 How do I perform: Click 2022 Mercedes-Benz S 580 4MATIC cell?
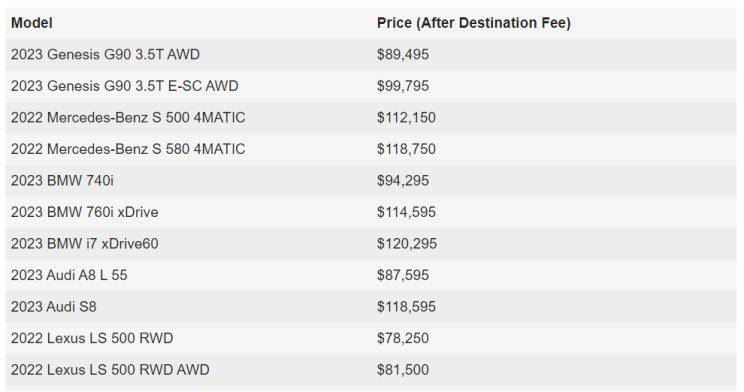(128, 149)
